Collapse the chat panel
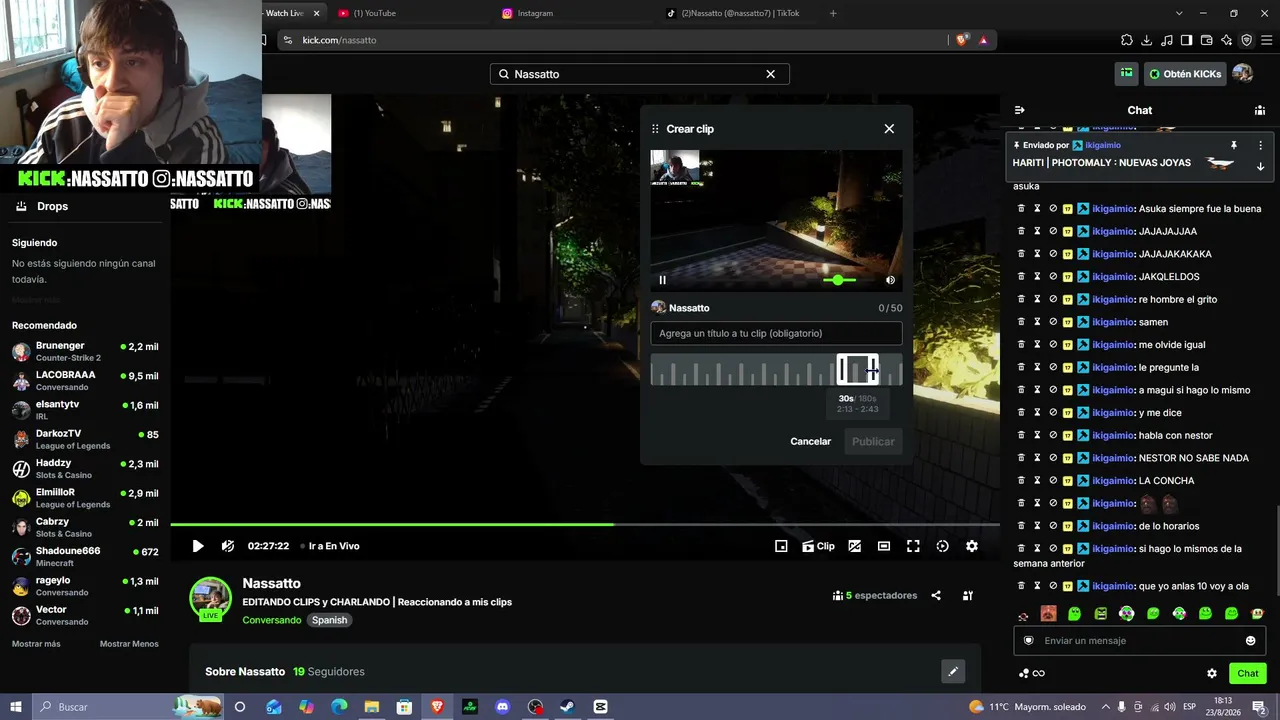This screenshot has width=1280, height=720. 1019,110
